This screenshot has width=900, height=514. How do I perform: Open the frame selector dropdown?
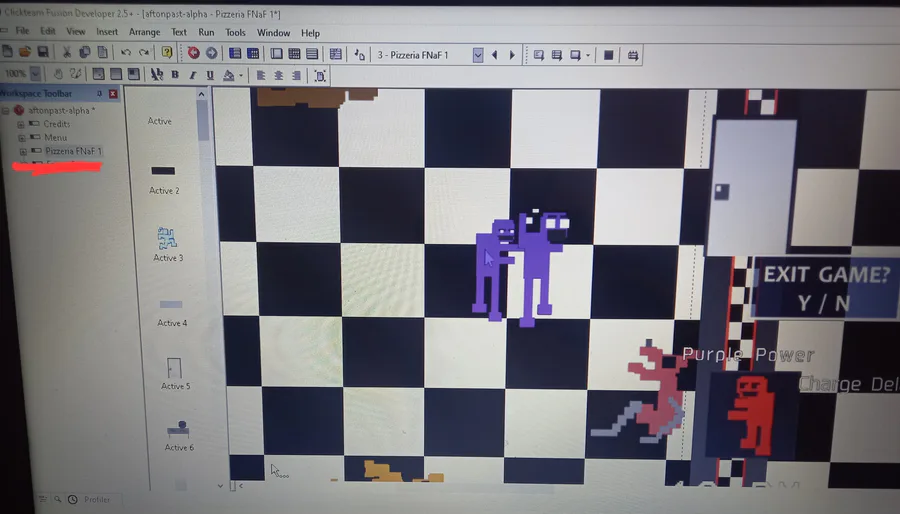[478, 55]
